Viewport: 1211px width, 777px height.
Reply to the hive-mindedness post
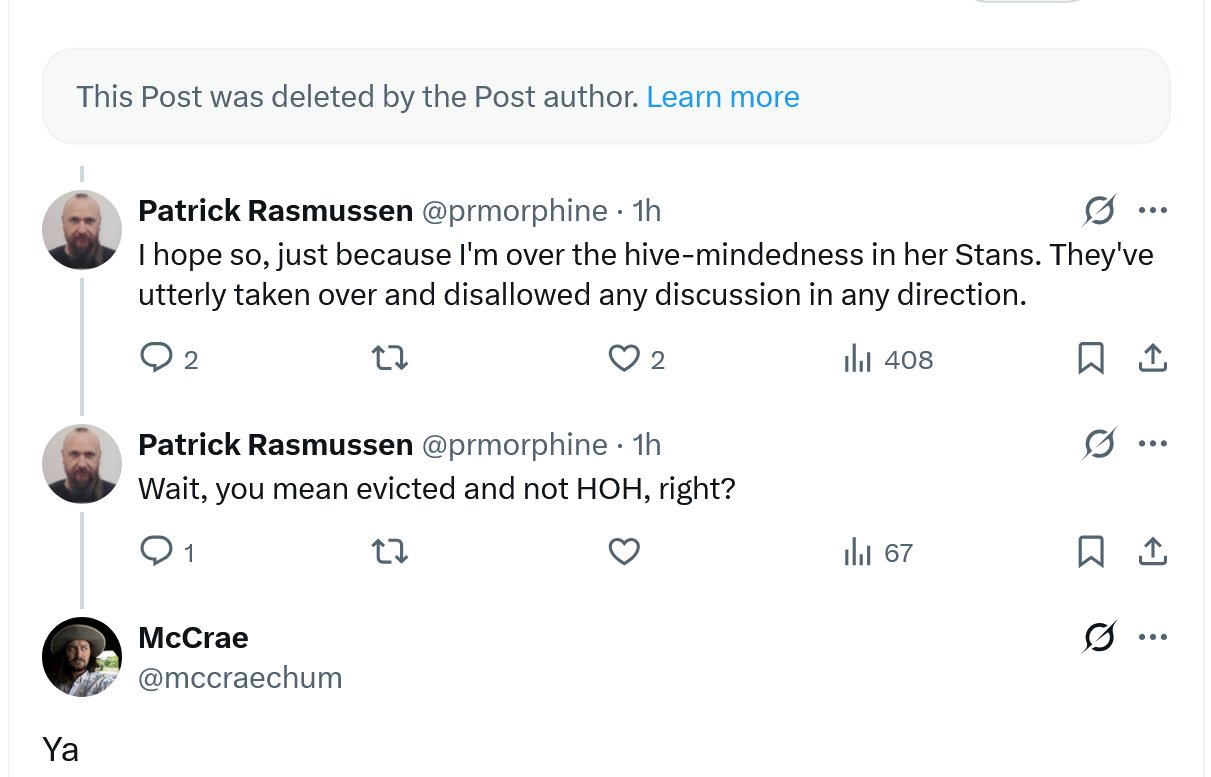pyautogui.click(x=155, y=359)
